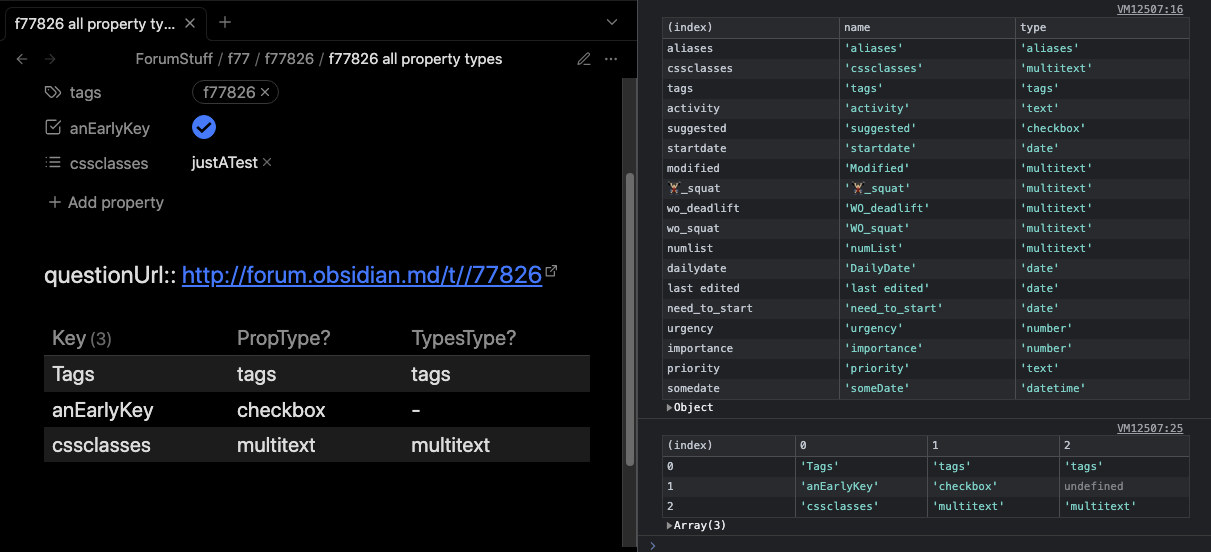Open VM12507:25 source link in console
This screenshot has height=552, width=1211.
click(x=1149, y=428)
